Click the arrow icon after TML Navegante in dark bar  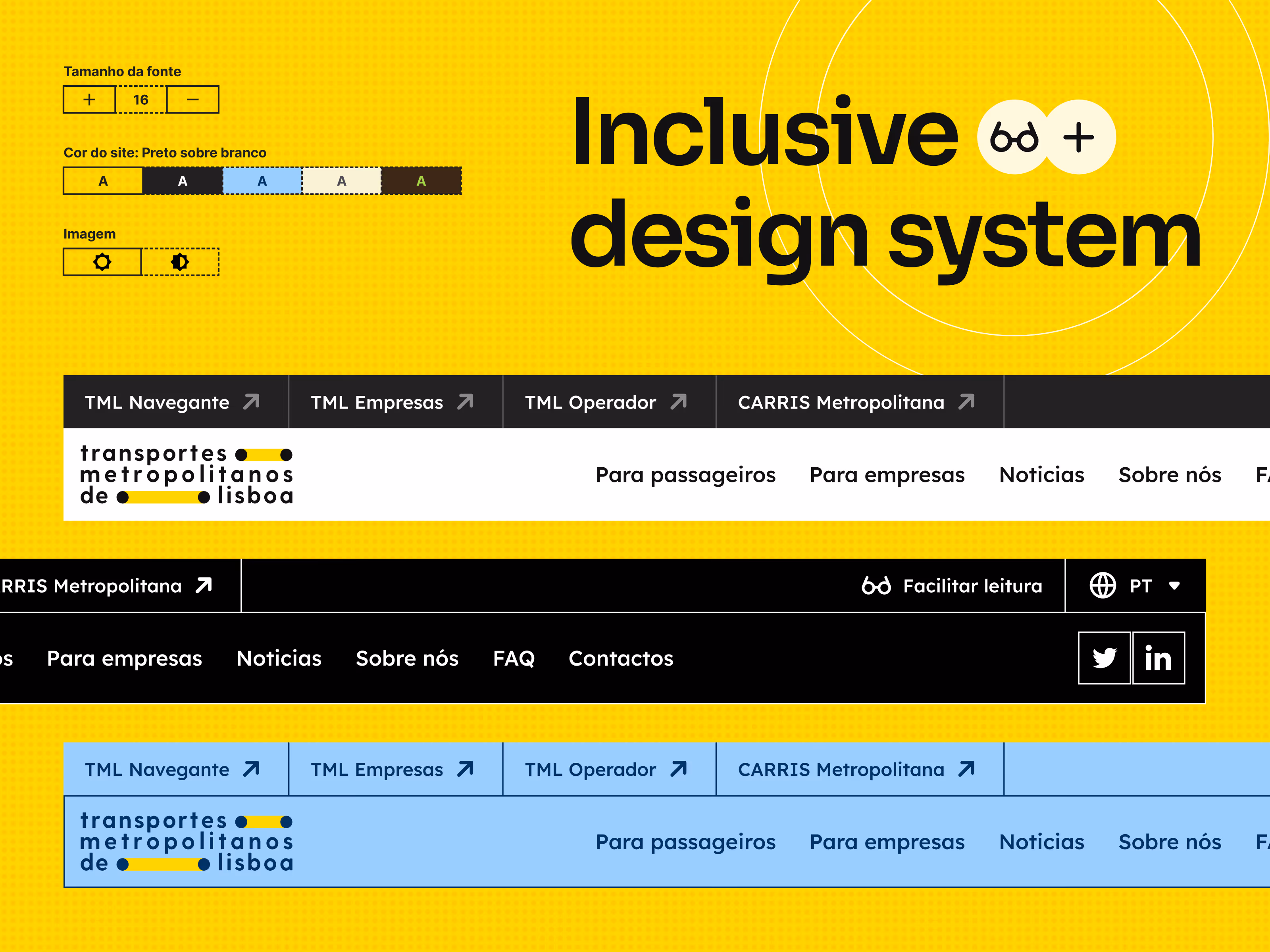point(252,402)
